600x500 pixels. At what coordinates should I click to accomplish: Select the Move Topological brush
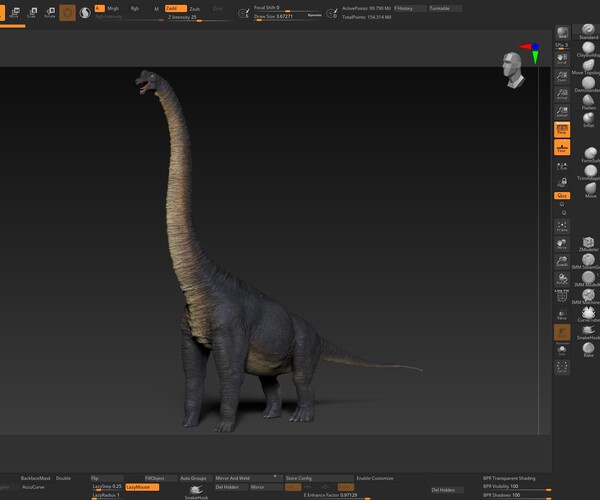coord(588,67)
